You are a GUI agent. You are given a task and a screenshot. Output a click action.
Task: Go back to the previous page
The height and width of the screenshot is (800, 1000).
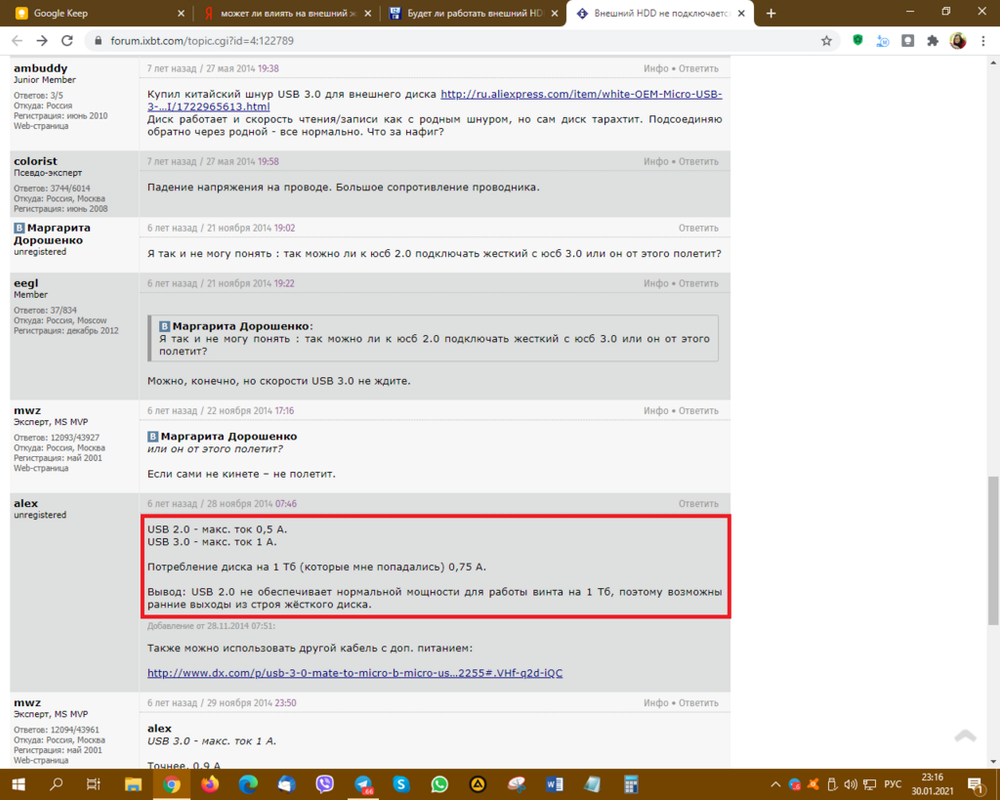(x=17, y=41)
